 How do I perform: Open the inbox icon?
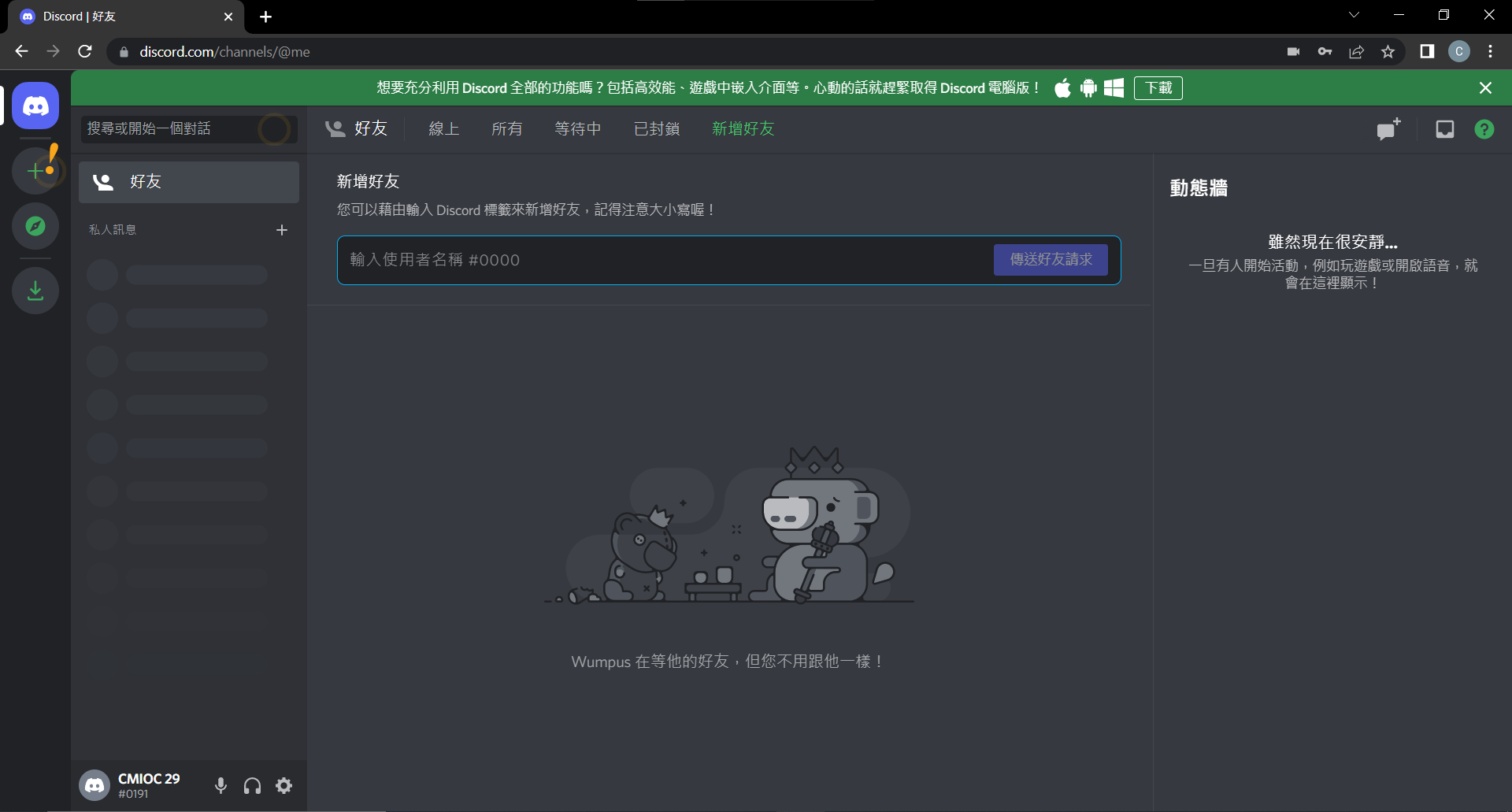1444,129
